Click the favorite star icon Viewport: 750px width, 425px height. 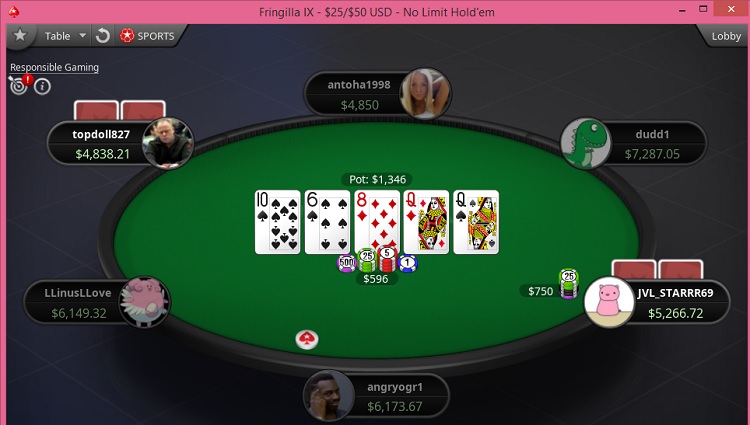point(20,35)
